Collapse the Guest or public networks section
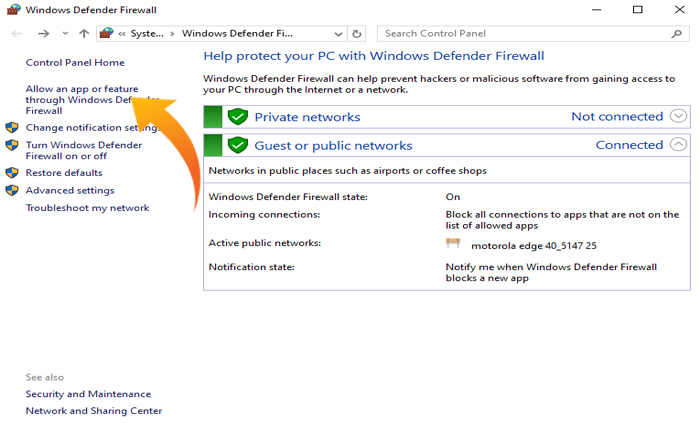The image size is (700, 430). (679, 145)
